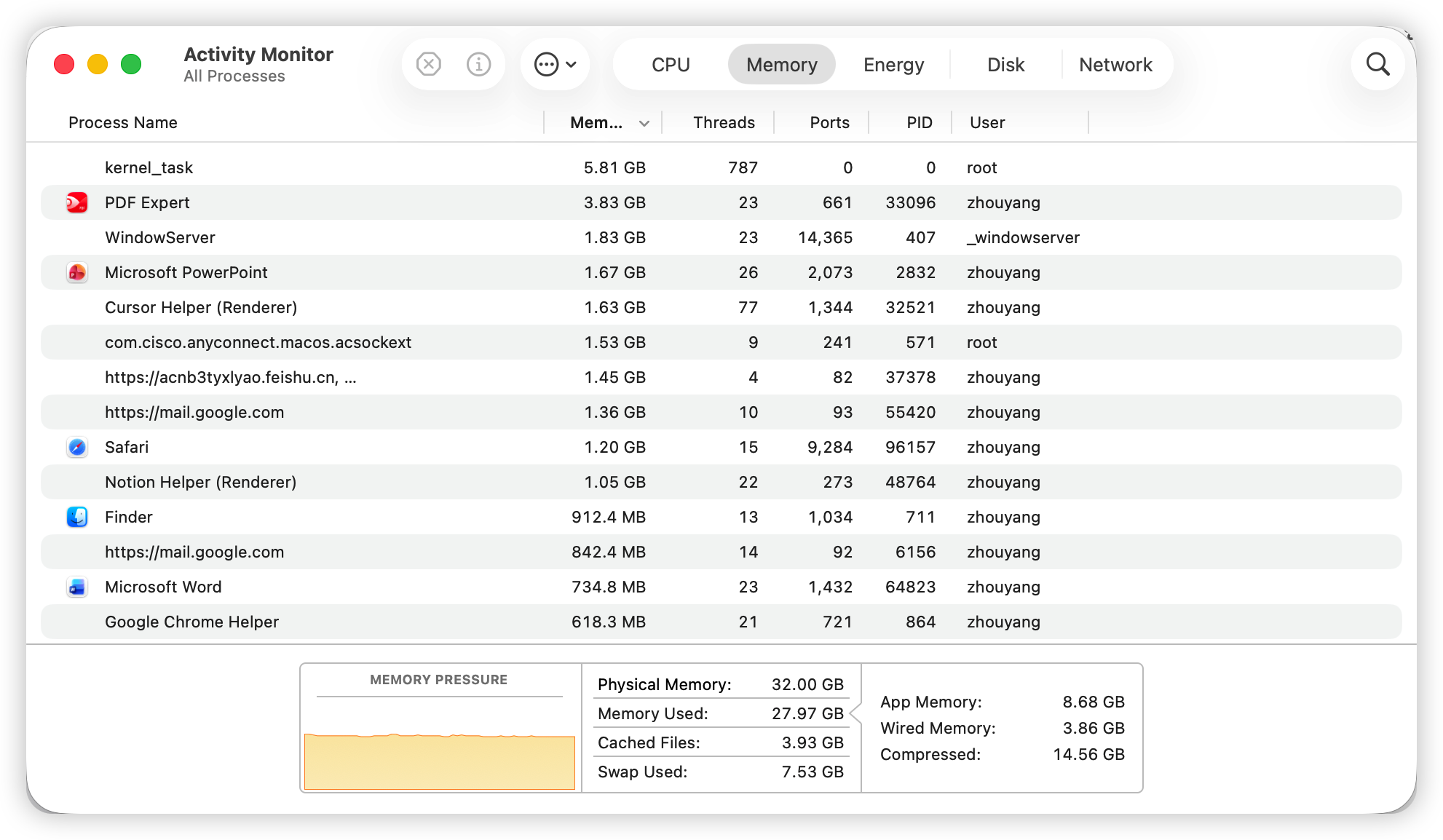Click the Finder app icon
Viewport: 1443px width, 840px height.
pos(77,517)
